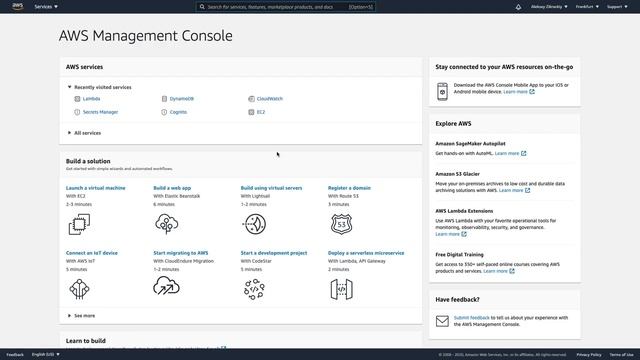The width and height of the screenshot is (640, 360).
Task: Click Start a development project link
Action: coord(274,253)
